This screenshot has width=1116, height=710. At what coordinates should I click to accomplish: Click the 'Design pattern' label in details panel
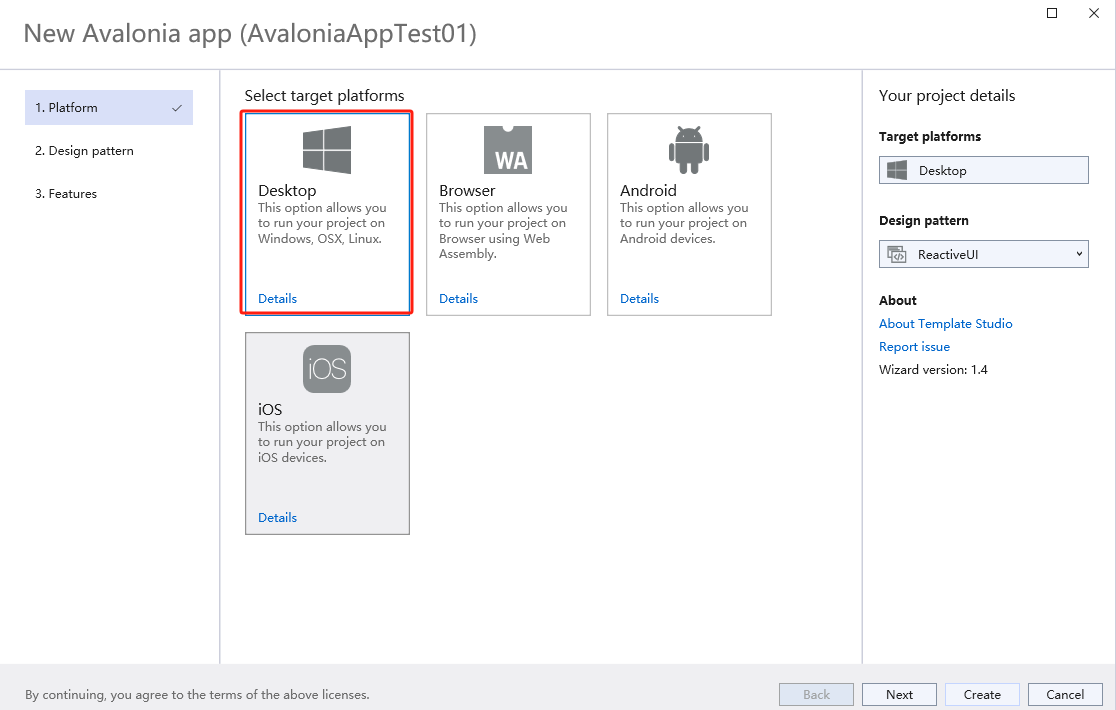[x=923, y=221]
